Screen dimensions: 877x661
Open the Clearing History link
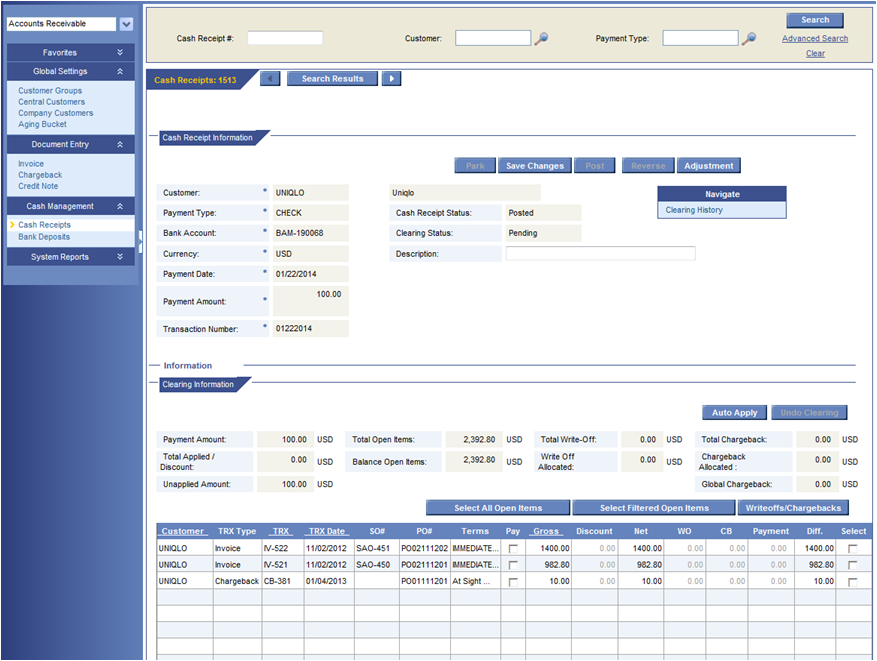694,210
